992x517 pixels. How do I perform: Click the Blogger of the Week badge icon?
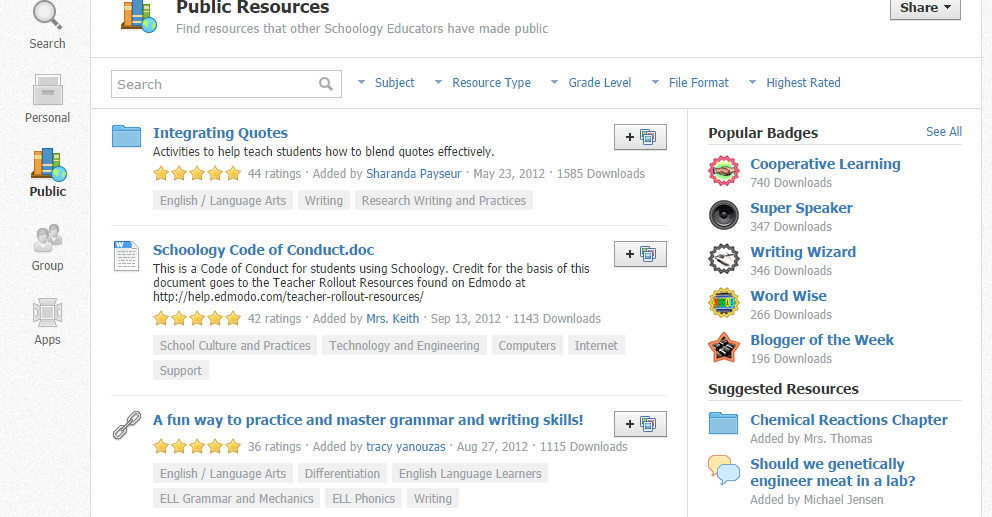(x=724, y=347)
